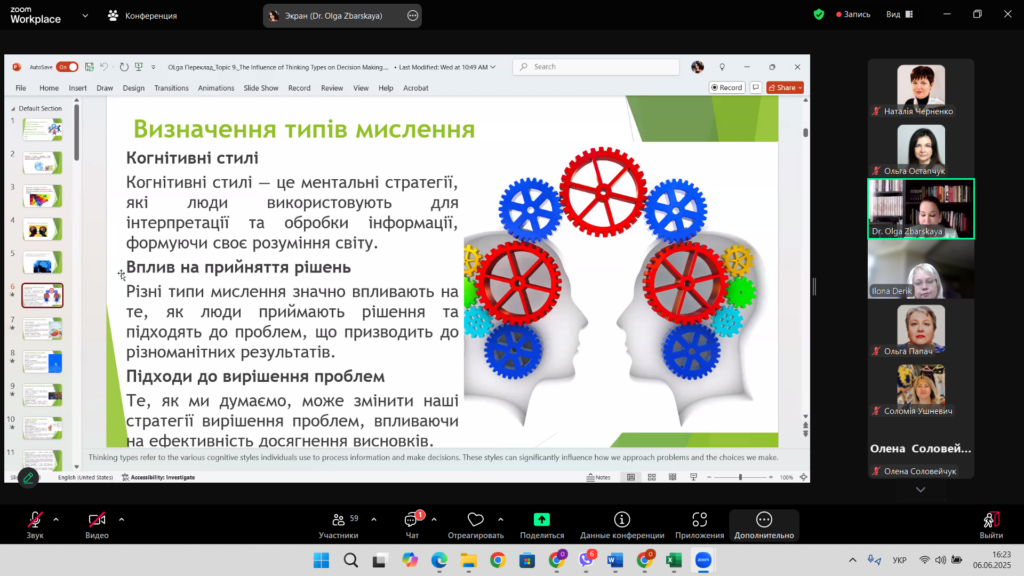This screenshot has height=576, width=1024.
Task: Click the Undo icon in PowerPoint
Action: point(104,67)
